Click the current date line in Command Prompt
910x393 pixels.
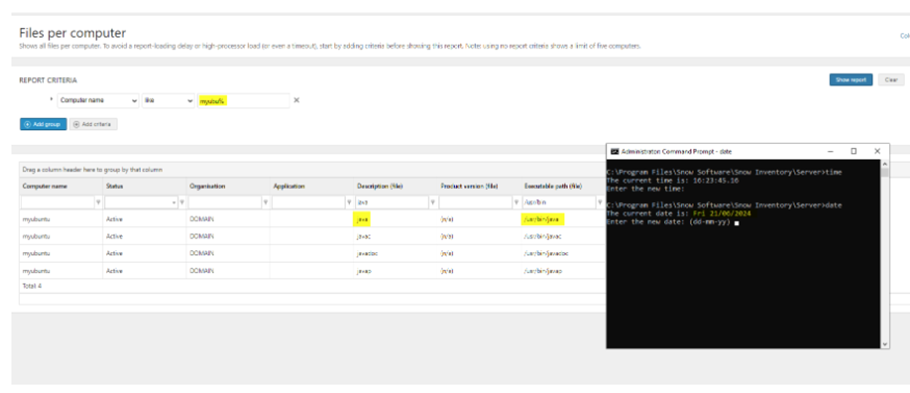pyautogui.click(x=678, y=214)
